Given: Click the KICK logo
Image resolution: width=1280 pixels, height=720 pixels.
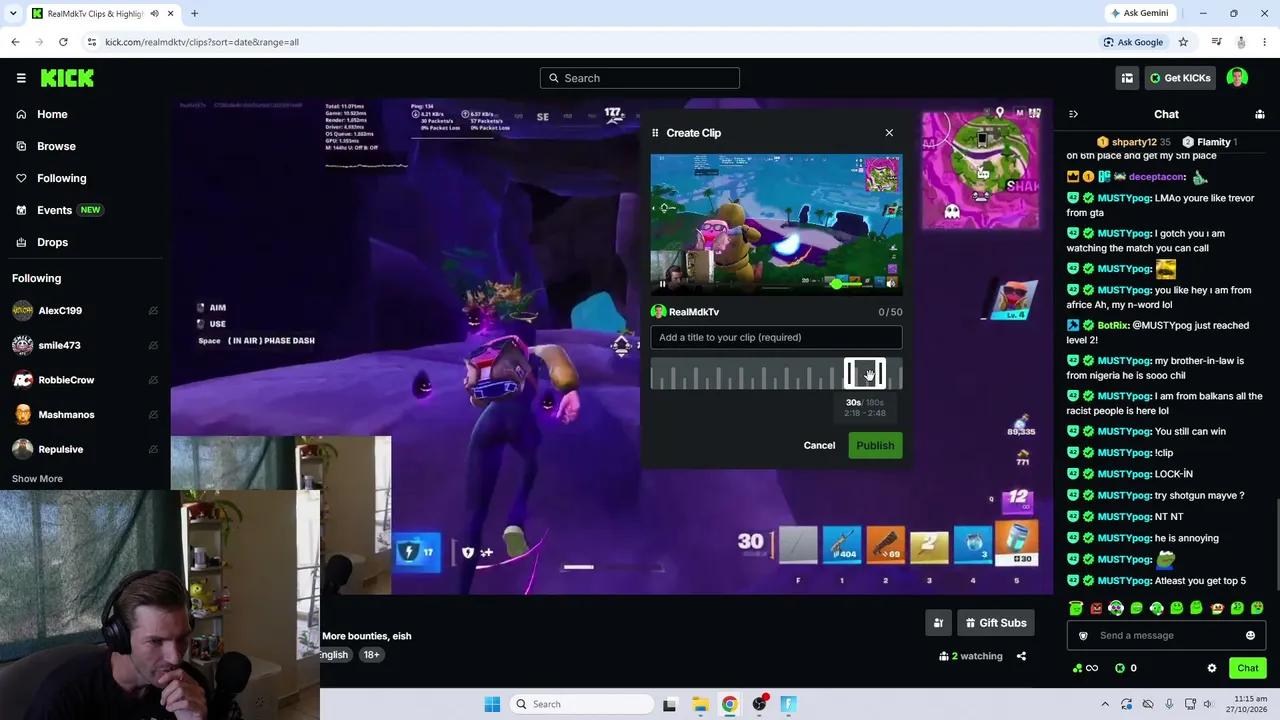Looking at the screenshot, I should tap(67, 78).
